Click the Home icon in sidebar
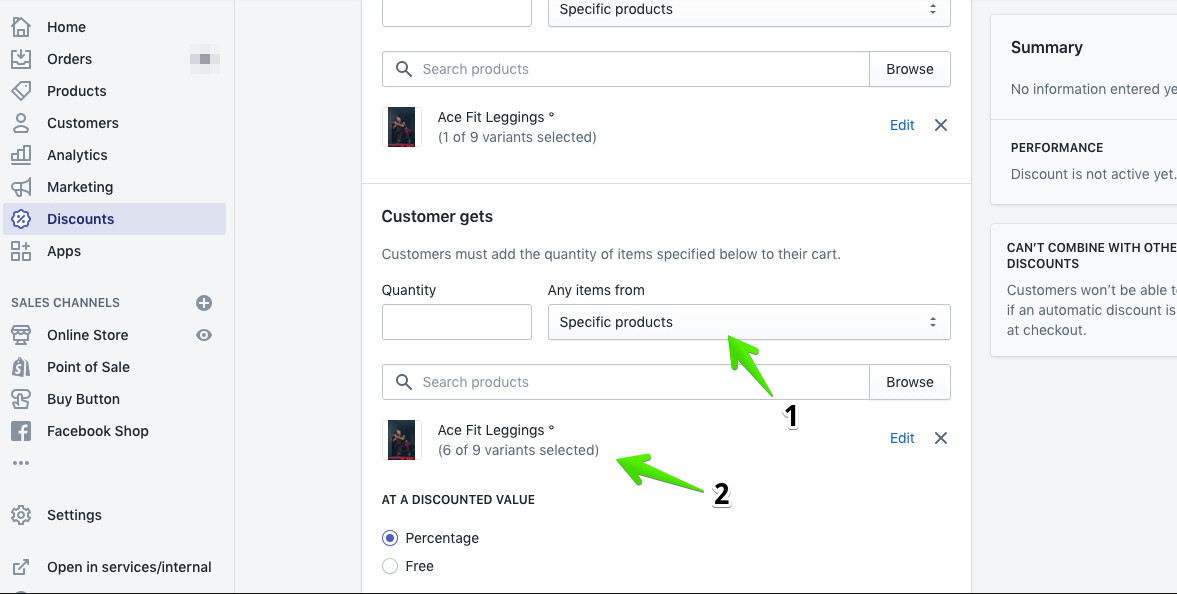The height and width of the screenshot is (594, 1177). [x=21, y=27]
